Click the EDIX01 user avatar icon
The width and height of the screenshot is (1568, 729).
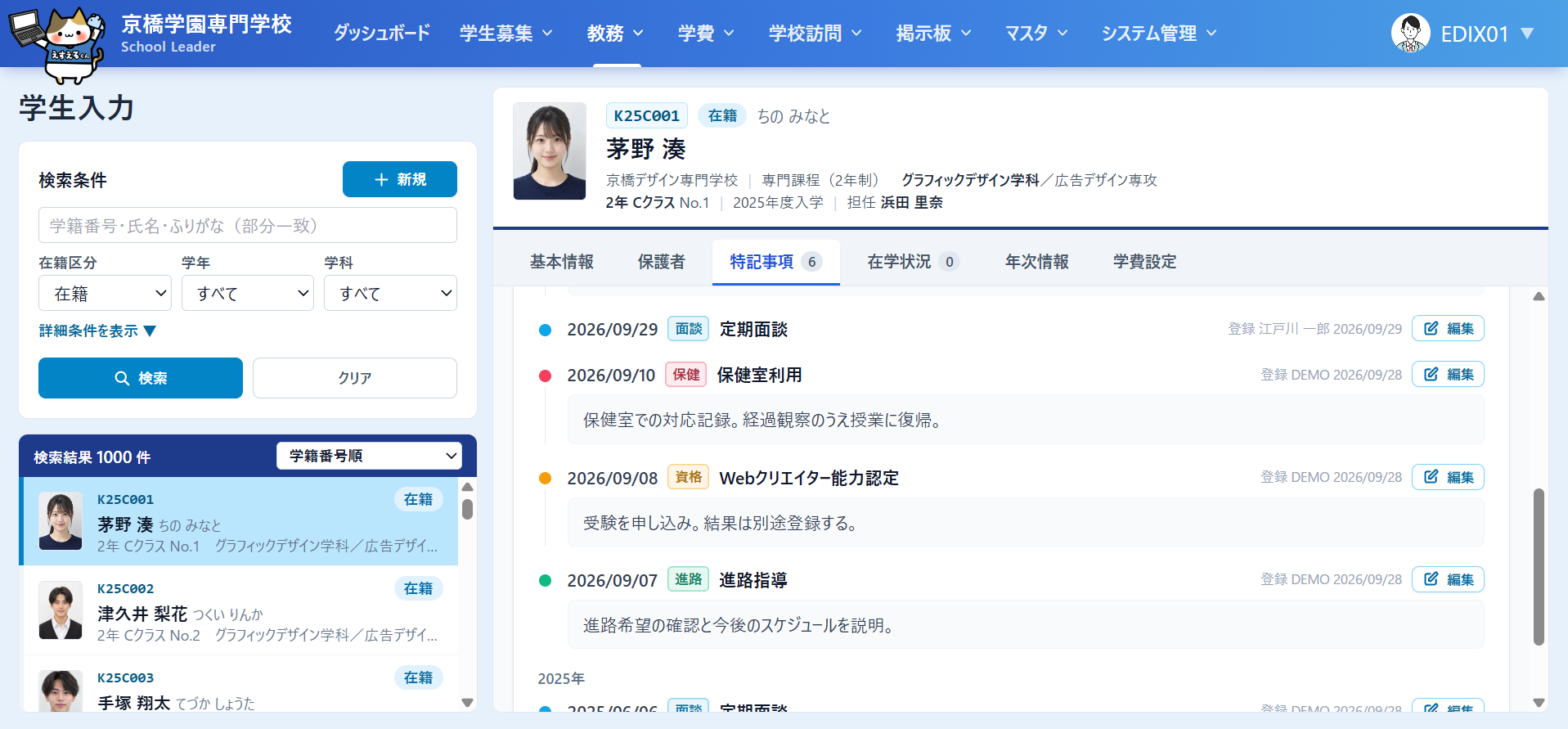pyautogui.click(x=1410, y=34)
